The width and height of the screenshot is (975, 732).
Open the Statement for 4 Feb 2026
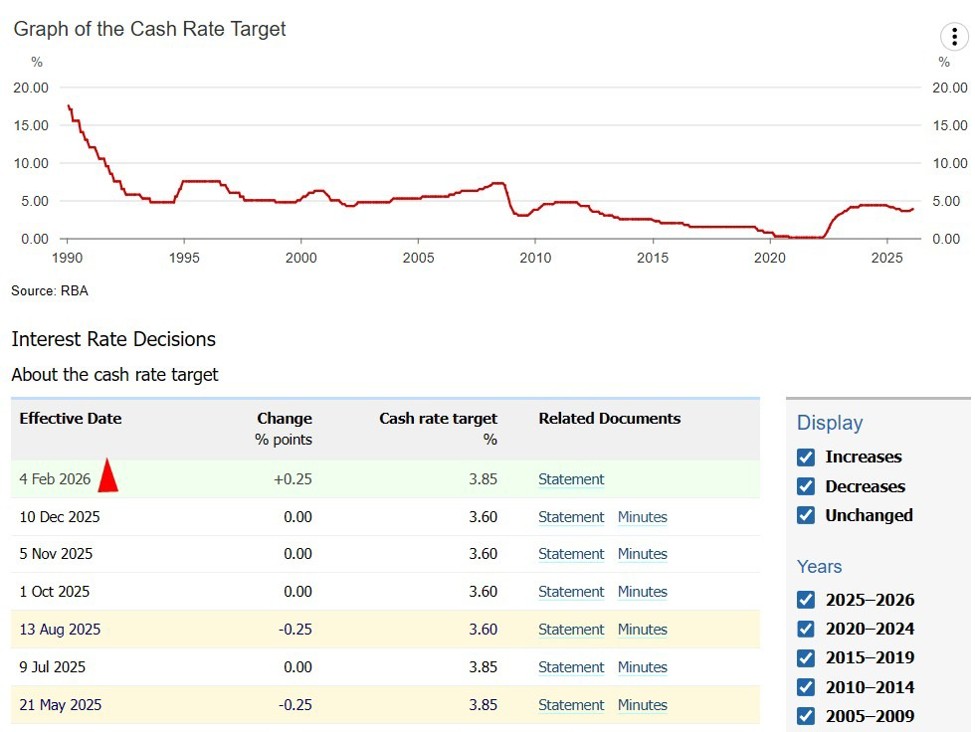tap(571, 479)
